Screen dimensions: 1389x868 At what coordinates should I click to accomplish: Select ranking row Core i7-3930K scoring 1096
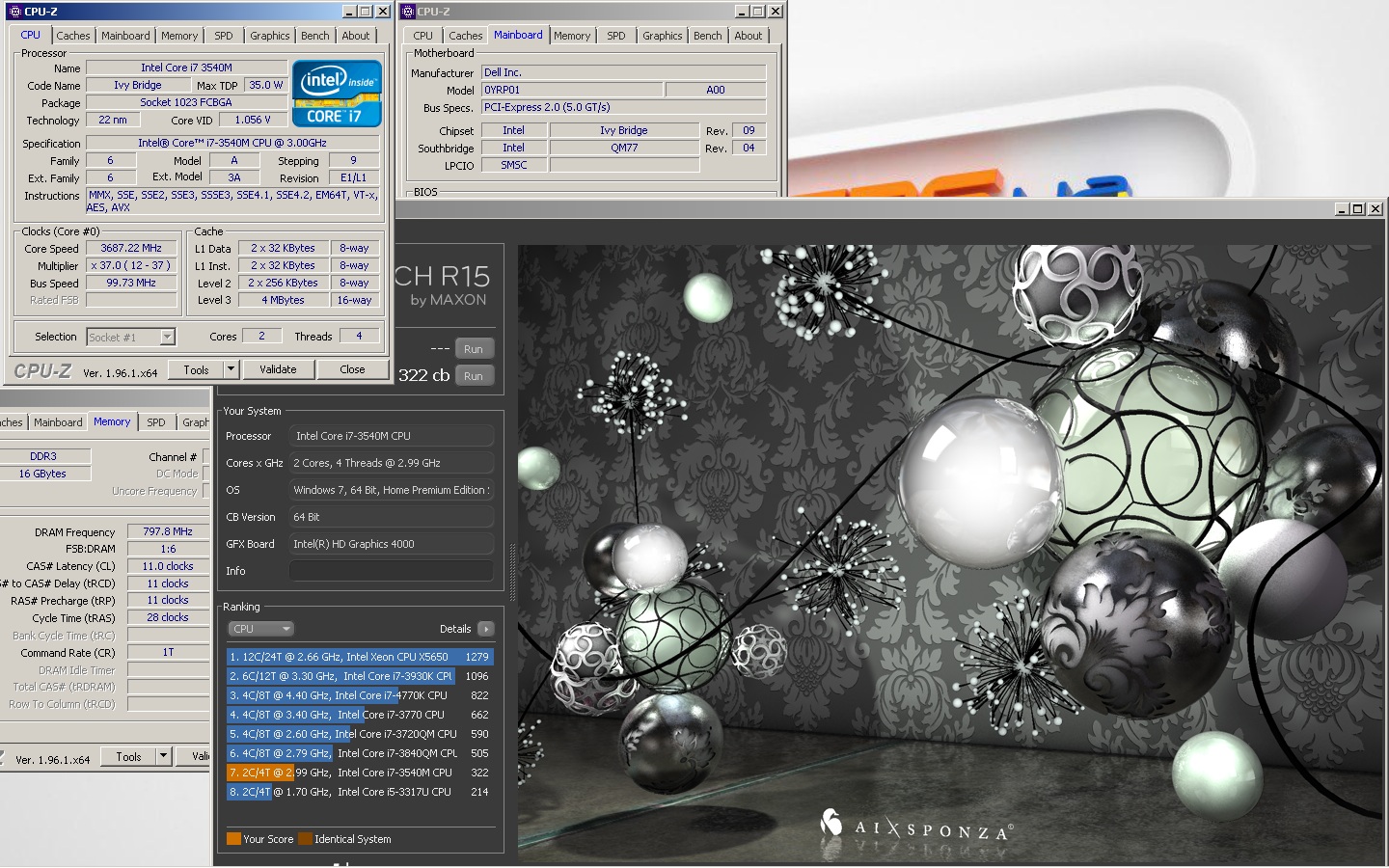[x=361, y=676]
